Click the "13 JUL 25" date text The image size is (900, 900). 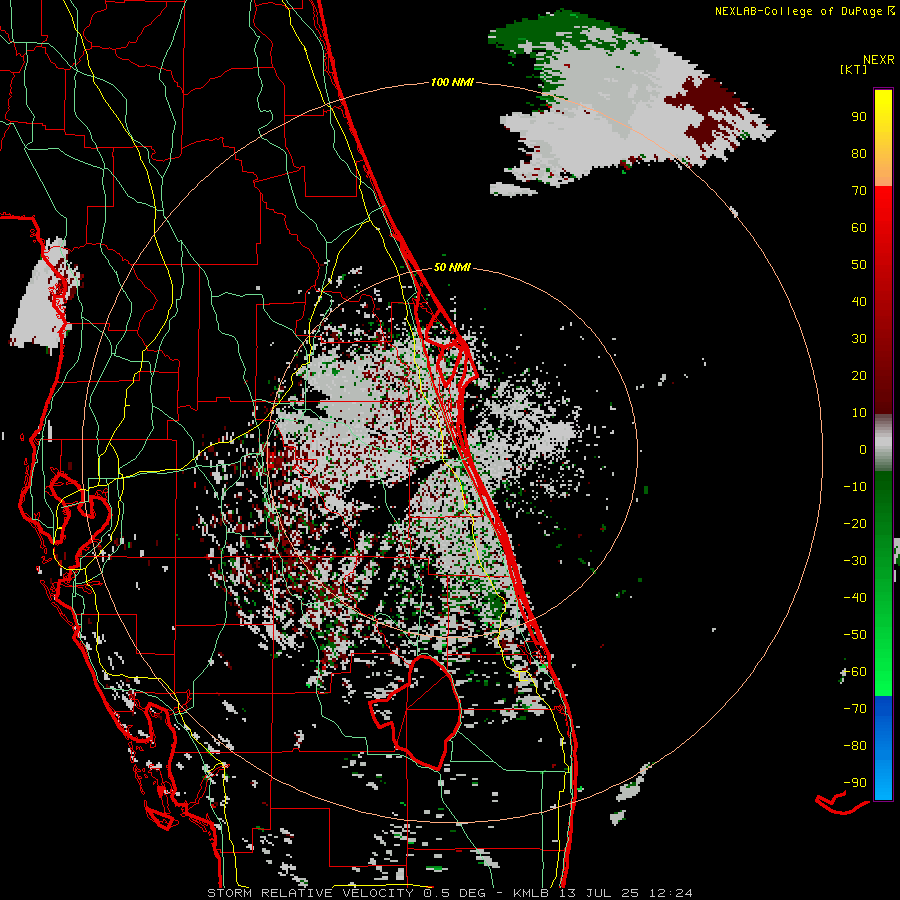click(x=597, y=893)
